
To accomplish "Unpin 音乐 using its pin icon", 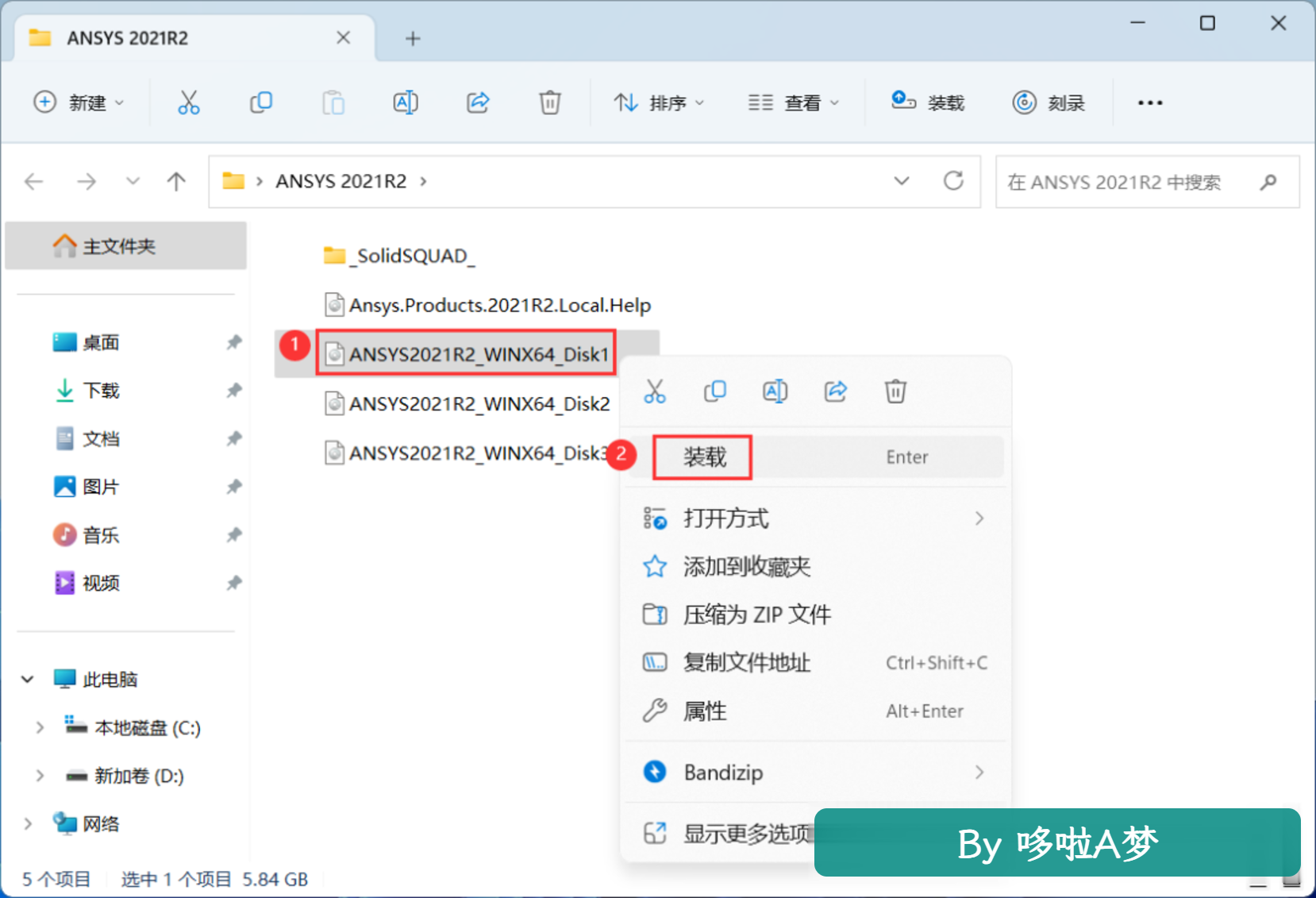I will click(x=233, y=535).
